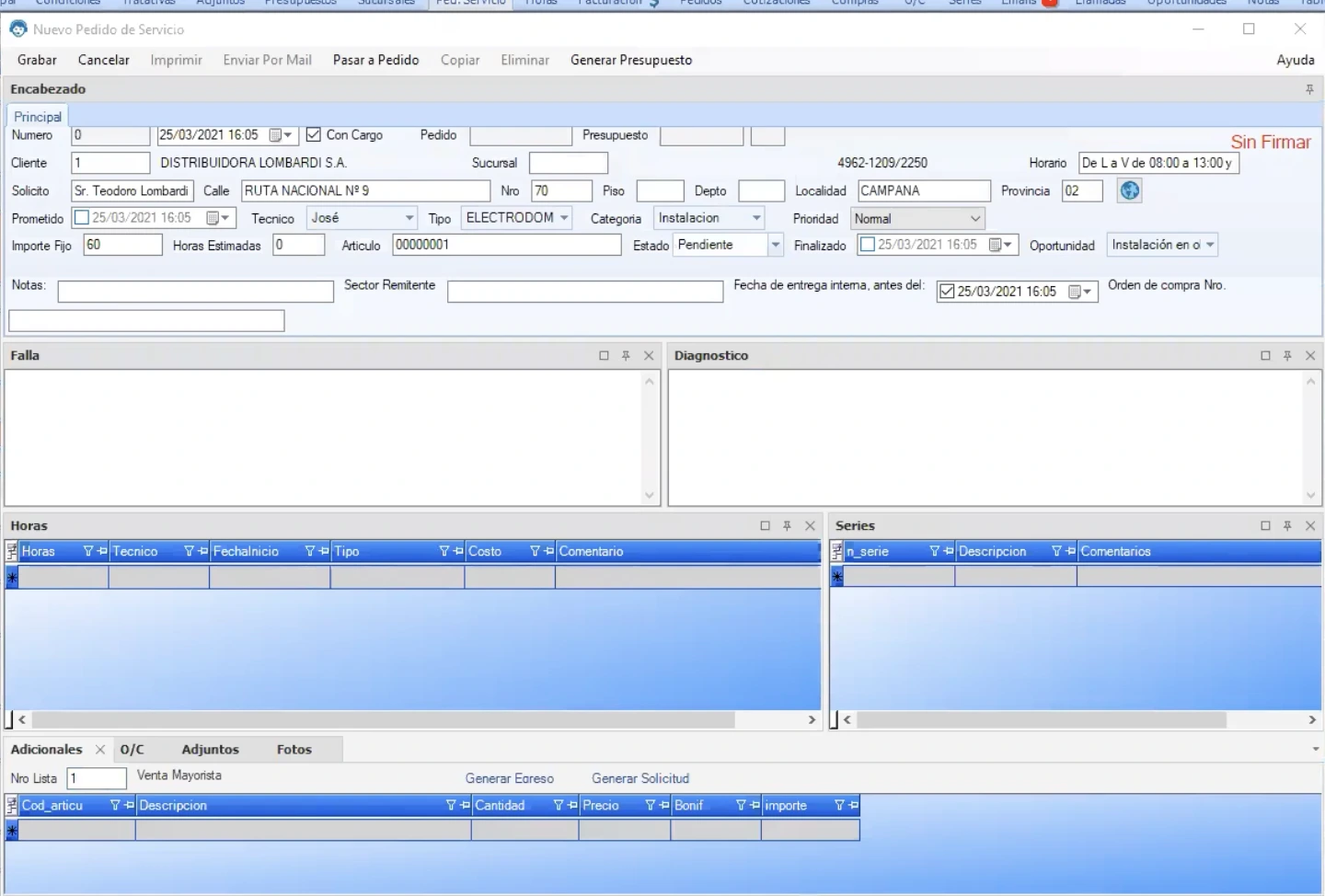
Task: Filter the Cantidad column in Adicionales grid
Action: (x=559, y=805)
